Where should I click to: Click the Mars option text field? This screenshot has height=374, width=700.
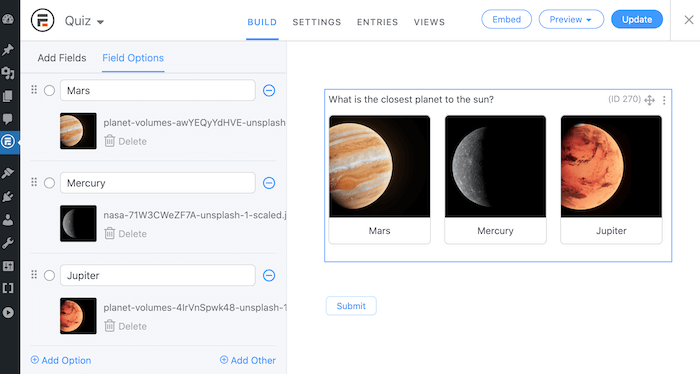(158, 91)
